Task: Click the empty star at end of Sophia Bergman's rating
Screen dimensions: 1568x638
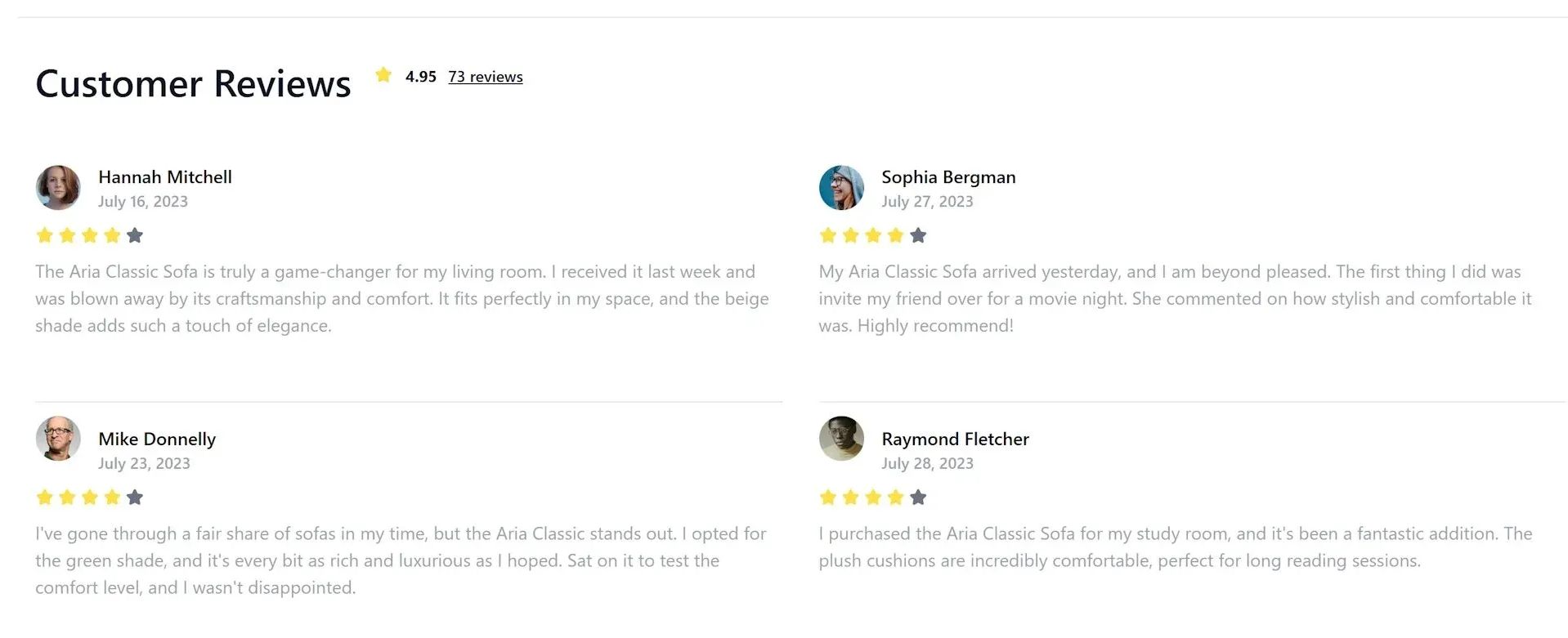Action: click(918, 235)
